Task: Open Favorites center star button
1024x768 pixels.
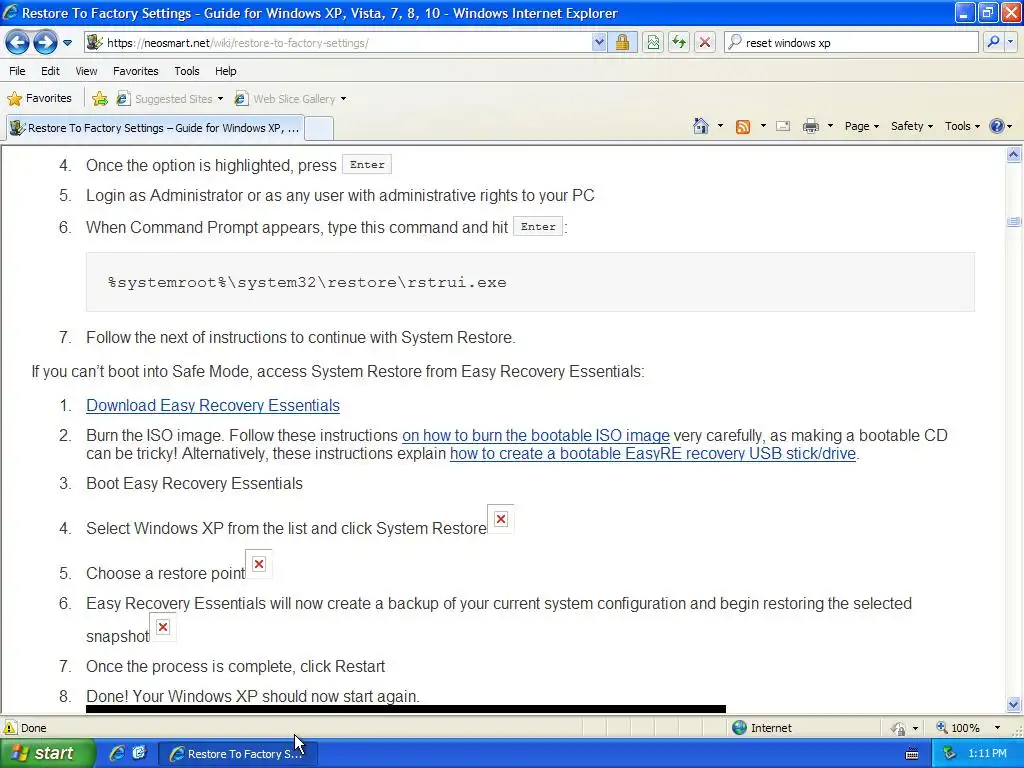Action: pos(39,99)
